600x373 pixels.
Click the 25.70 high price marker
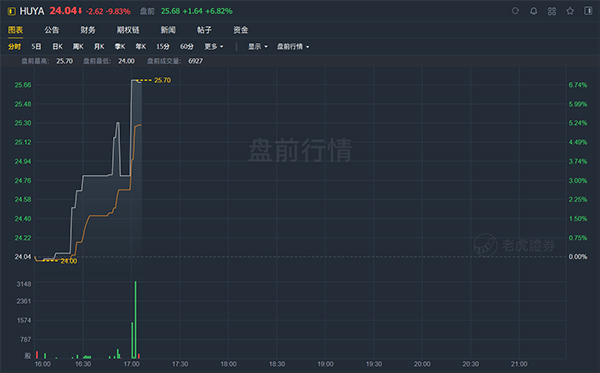pos(162,80)
